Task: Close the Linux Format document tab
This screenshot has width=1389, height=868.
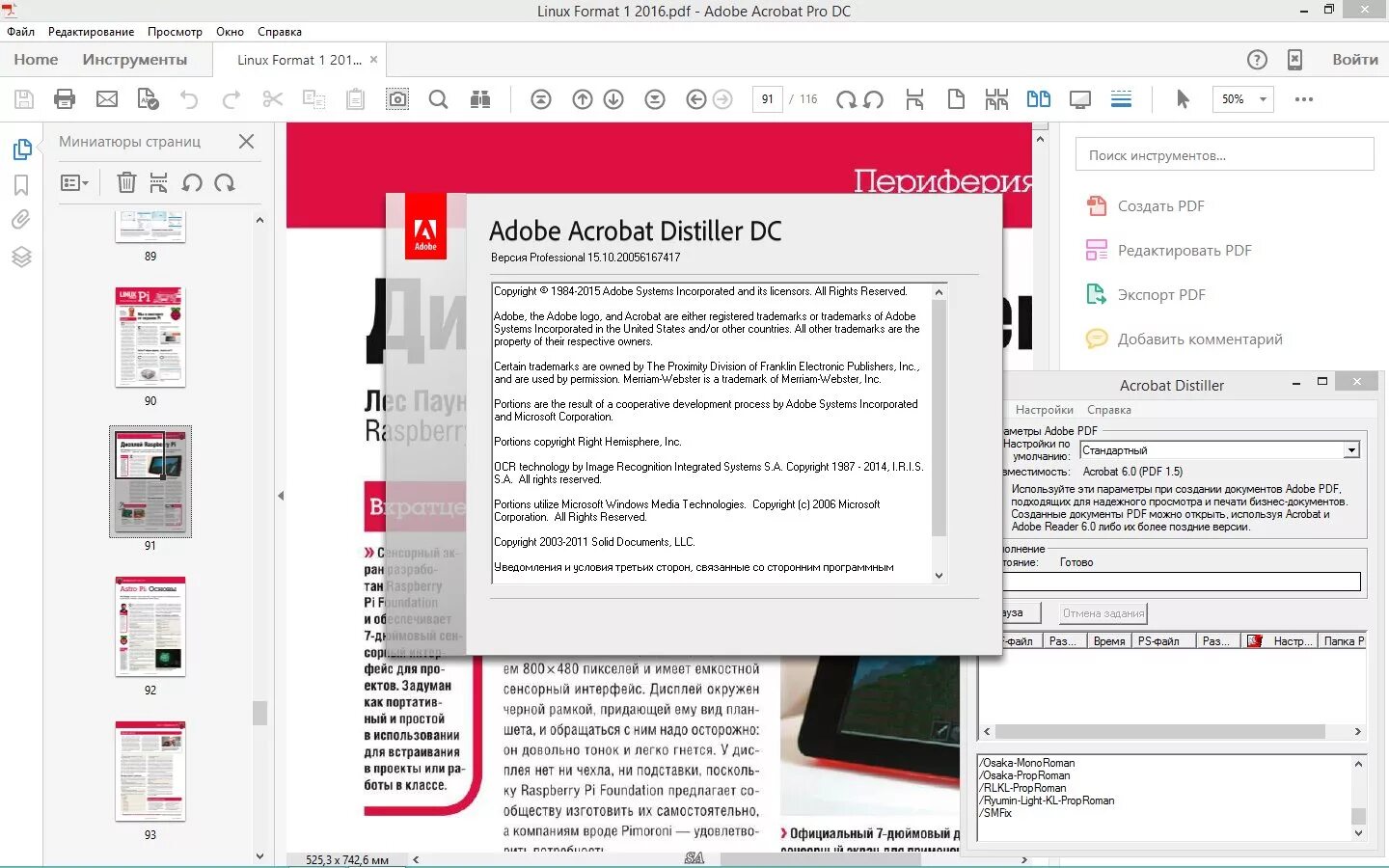Action: point(374,59)
